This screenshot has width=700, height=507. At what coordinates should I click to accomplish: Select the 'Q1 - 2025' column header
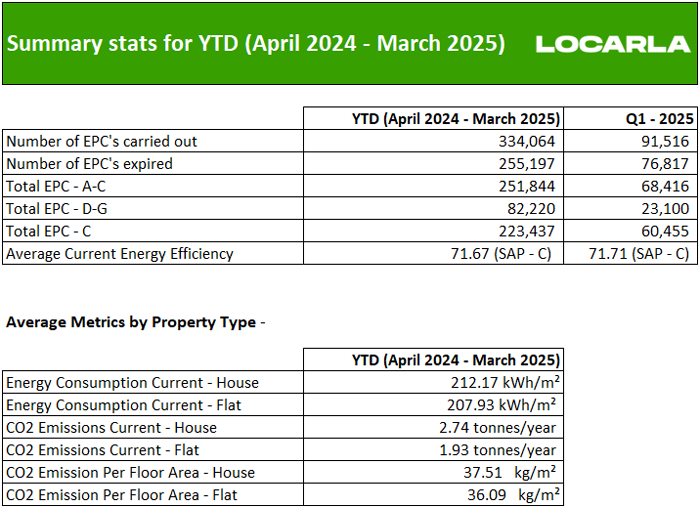tap(660, 119)
